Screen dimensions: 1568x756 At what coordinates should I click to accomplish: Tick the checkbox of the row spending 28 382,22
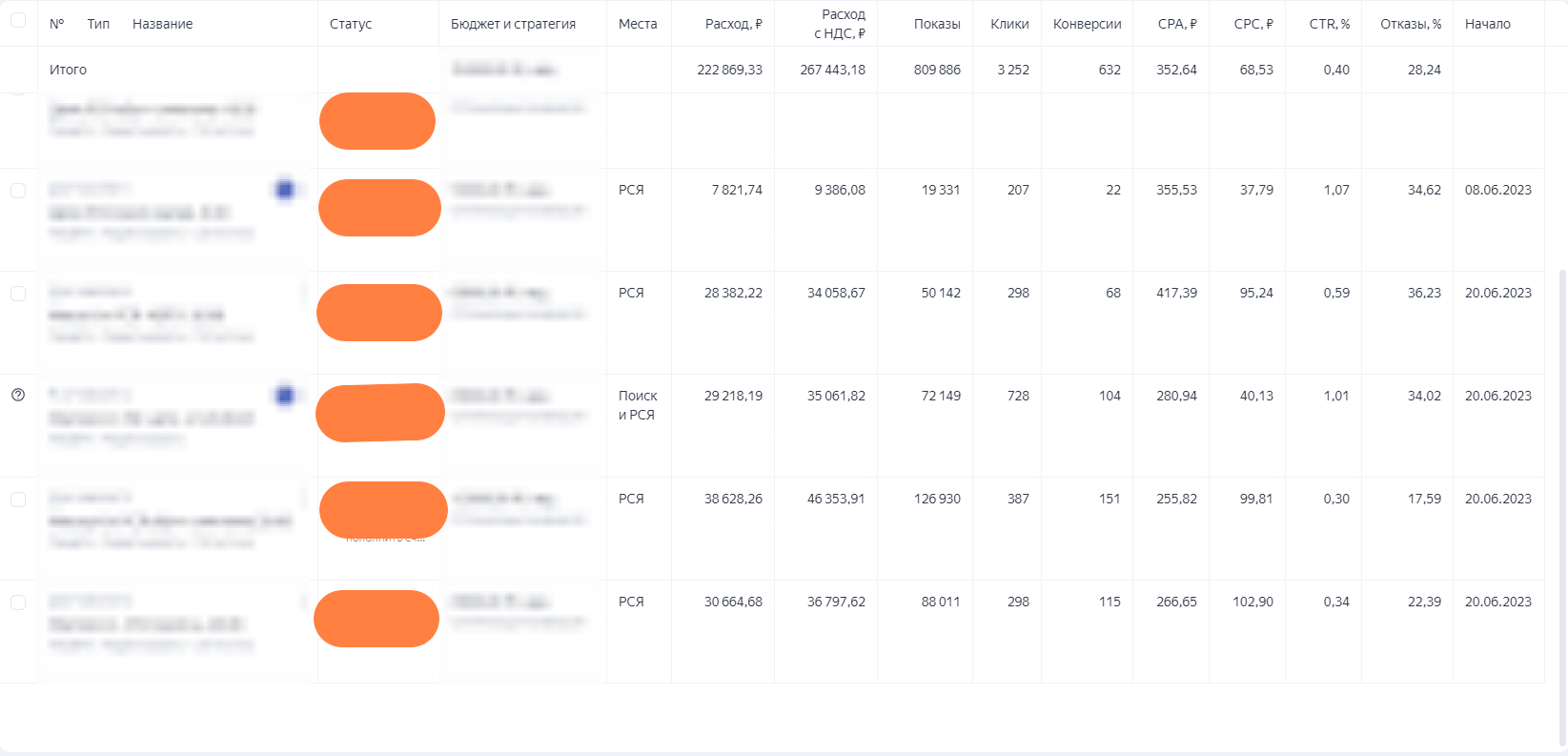pos(18,294)
